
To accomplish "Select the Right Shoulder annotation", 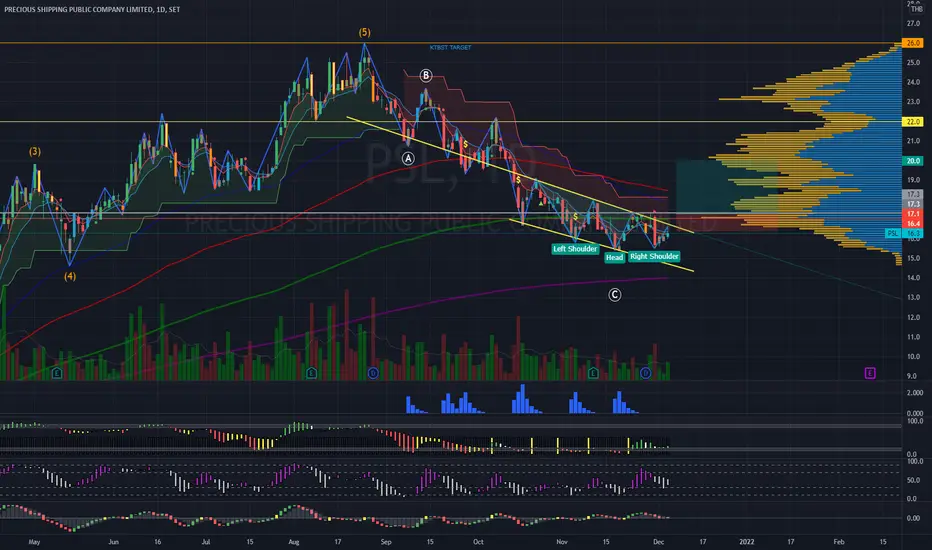I will coord(654,256).
